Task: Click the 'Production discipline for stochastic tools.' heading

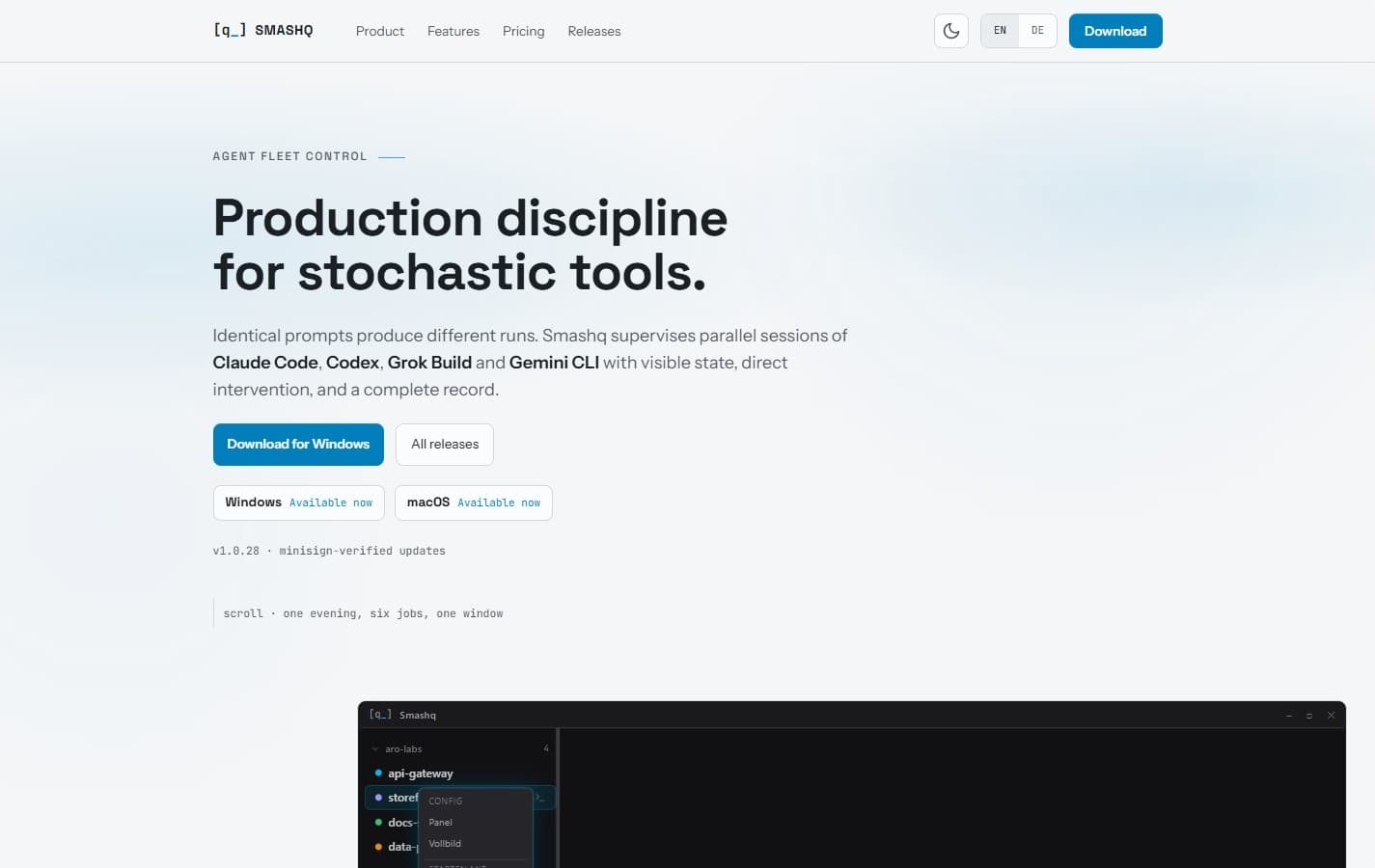Action: click(470, 245)
